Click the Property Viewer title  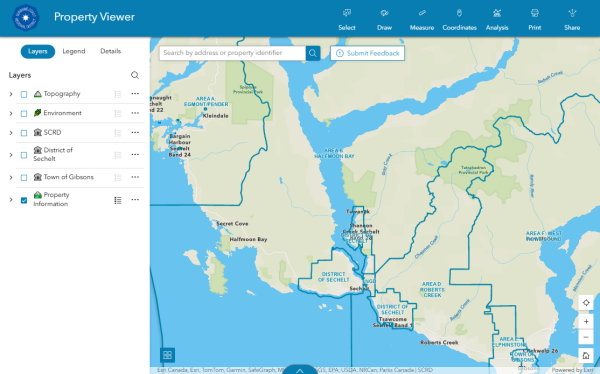pos(94,17)
